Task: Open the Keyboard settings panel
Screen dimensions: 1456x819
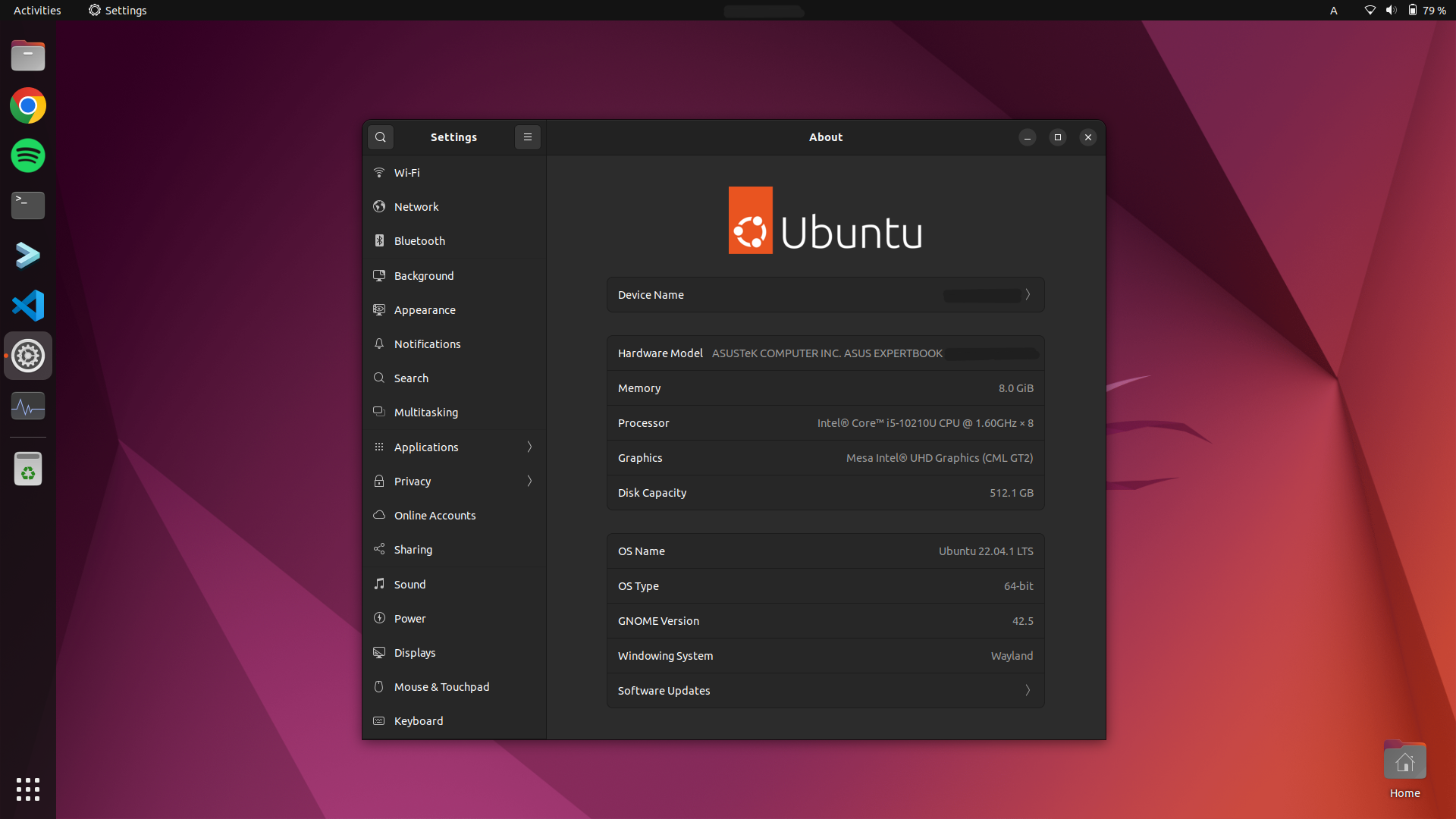Action: coord(418,720)
